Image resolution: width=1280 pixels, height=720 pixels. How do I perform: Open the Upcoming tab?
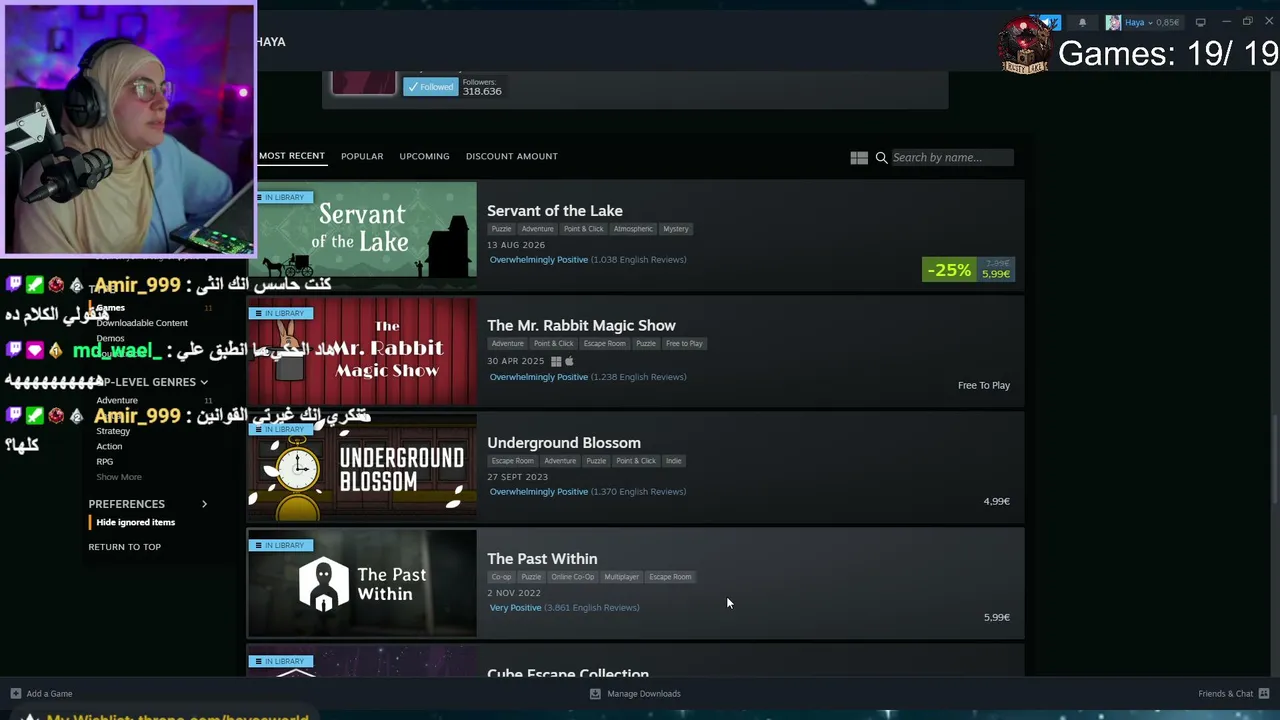tap(424, 156)
